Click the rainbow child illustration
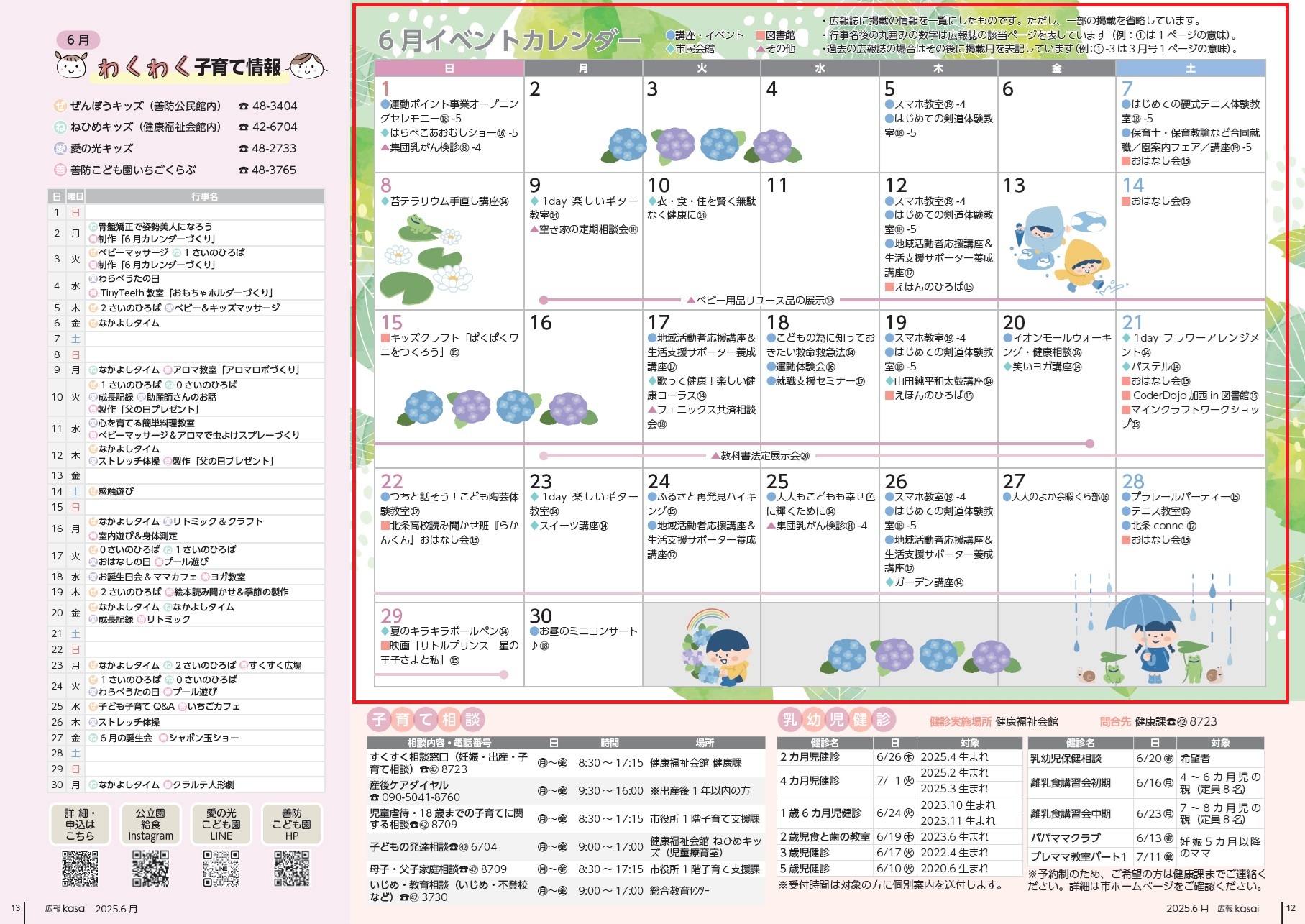1305x924 pixels. click(718, 647)
